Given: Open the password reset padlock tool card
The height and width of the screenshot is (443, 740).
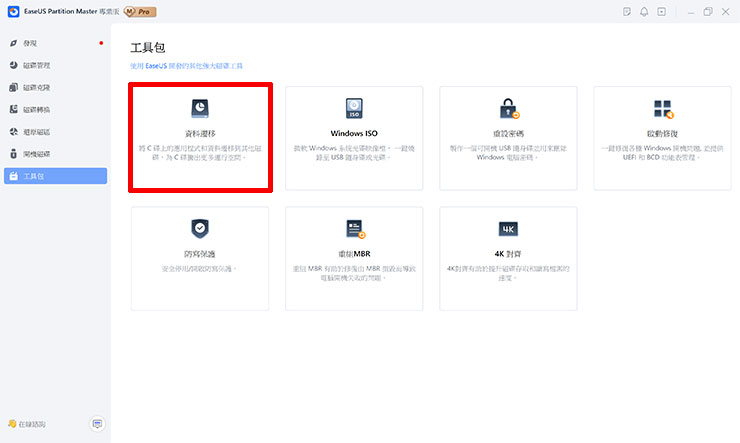Looking at the screenshot, I should point(508,138).
